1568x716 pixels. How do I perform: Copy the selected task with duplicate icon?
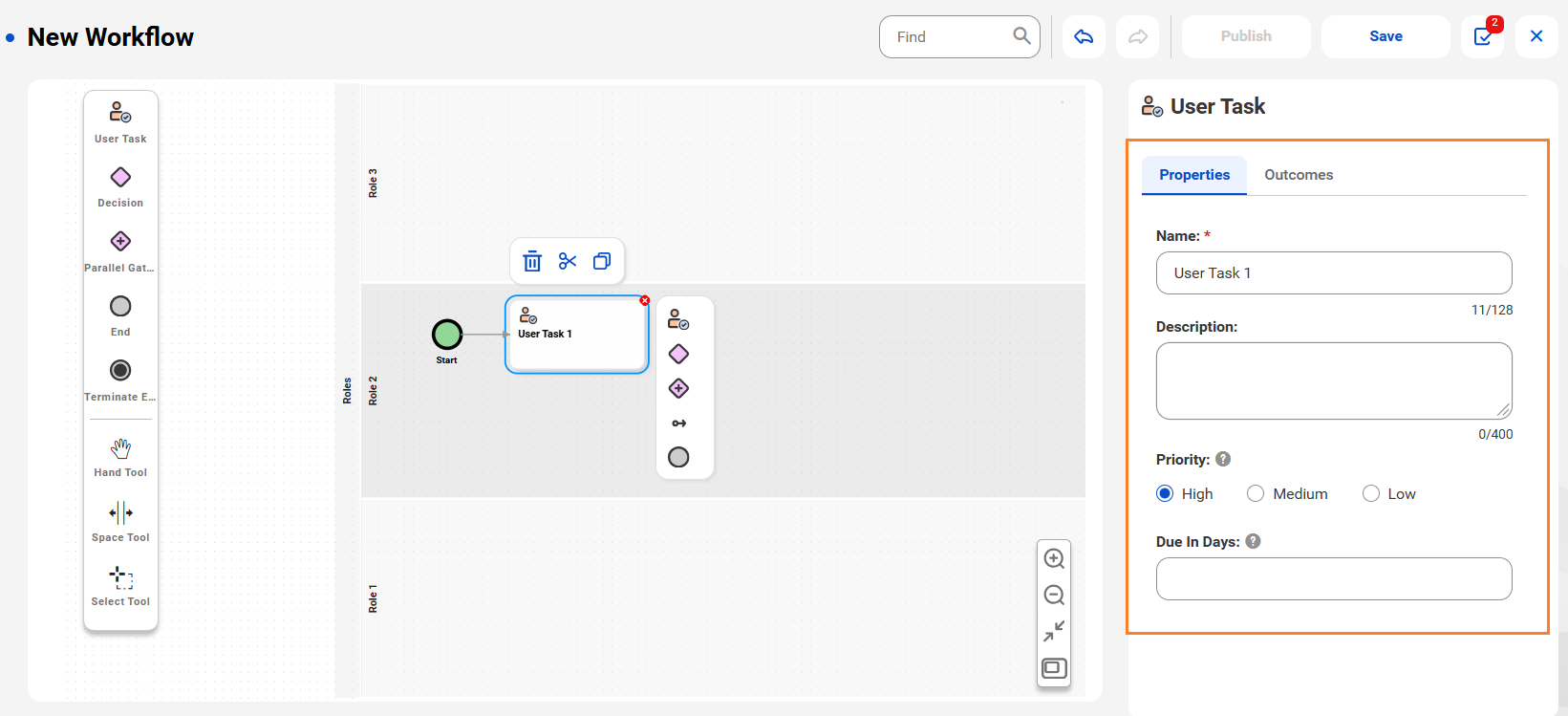click(x=602, y=261)
